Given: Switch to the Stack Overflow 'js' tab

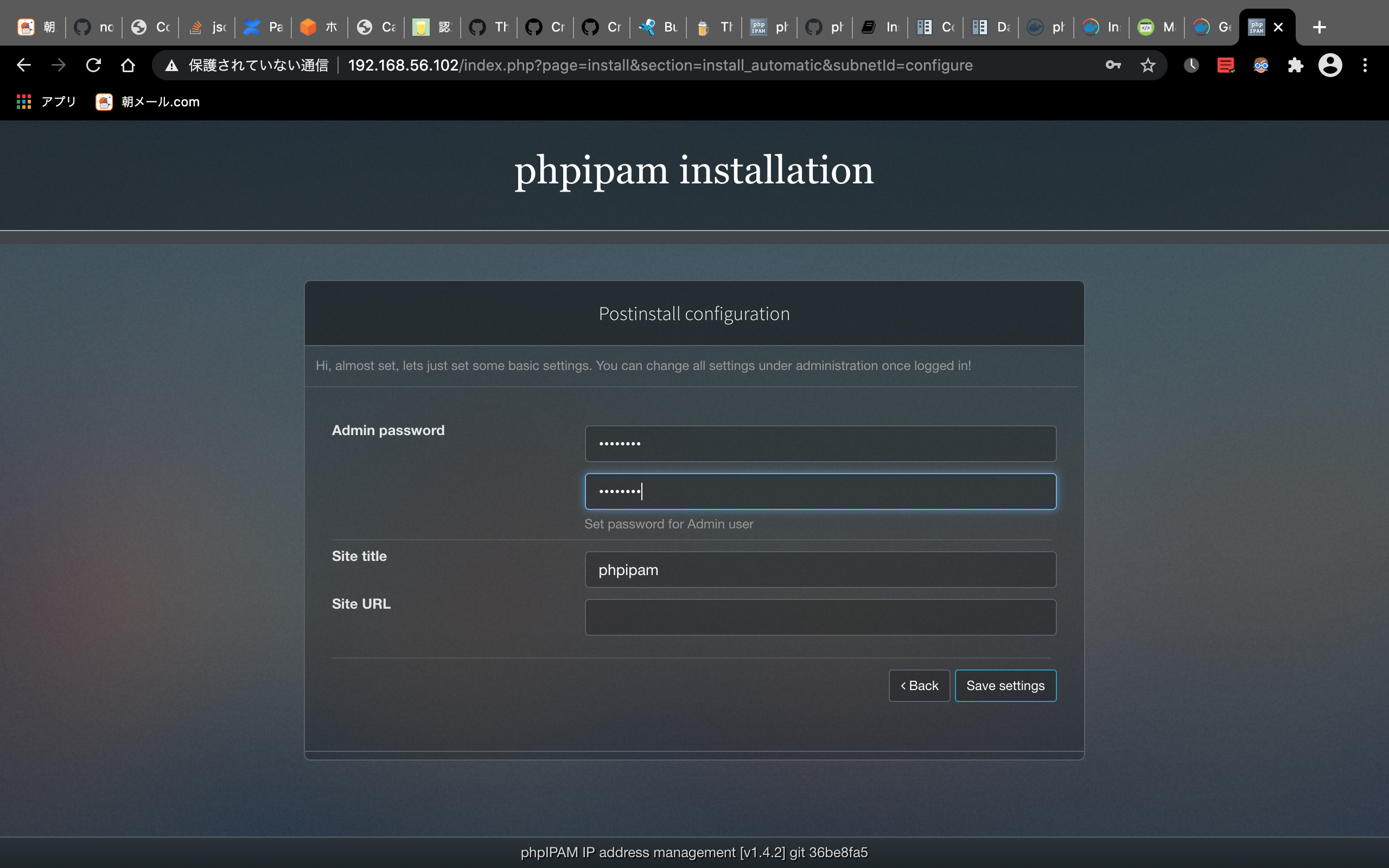Looking at the screenshot, I should coord(207,27).
